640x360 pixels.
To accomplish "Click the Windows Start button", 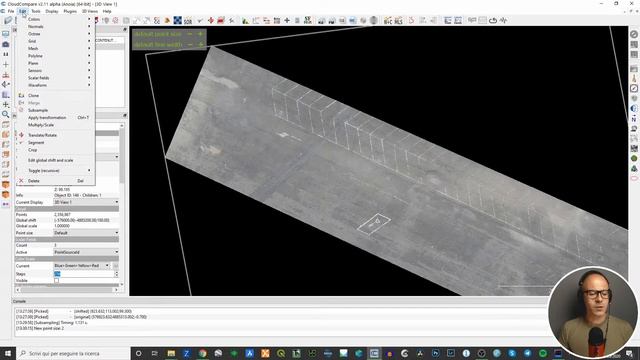I will click(7, 353).
